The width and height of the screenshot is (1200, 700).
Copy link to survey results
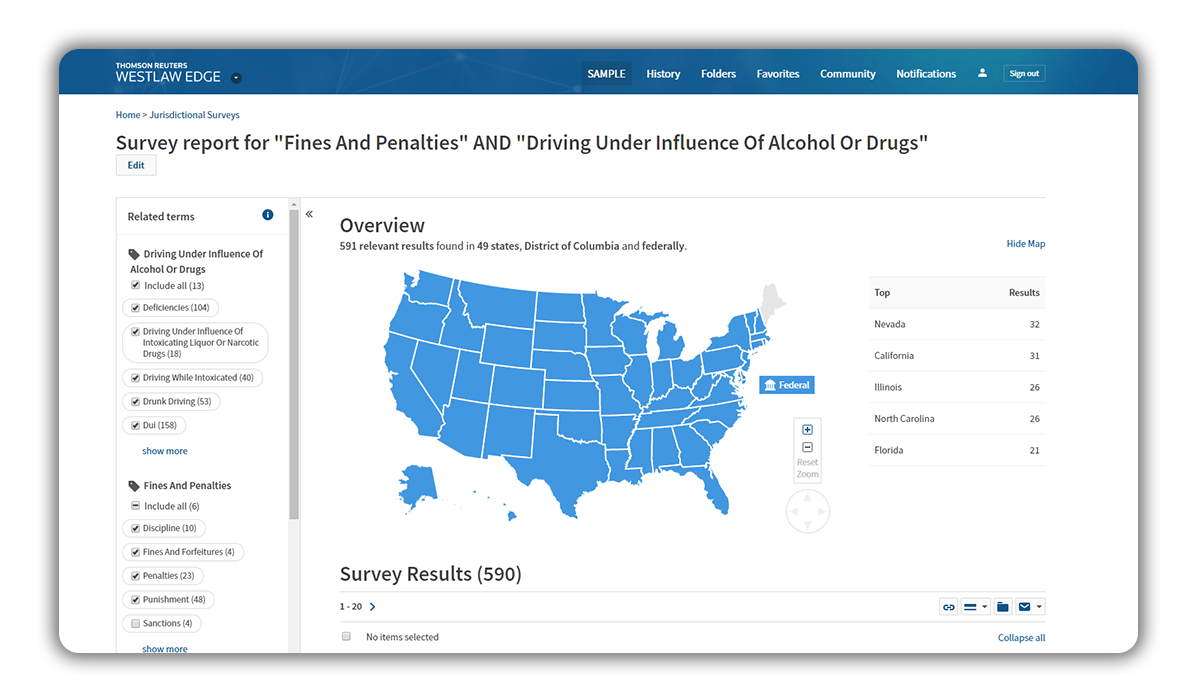click(949, 607)
